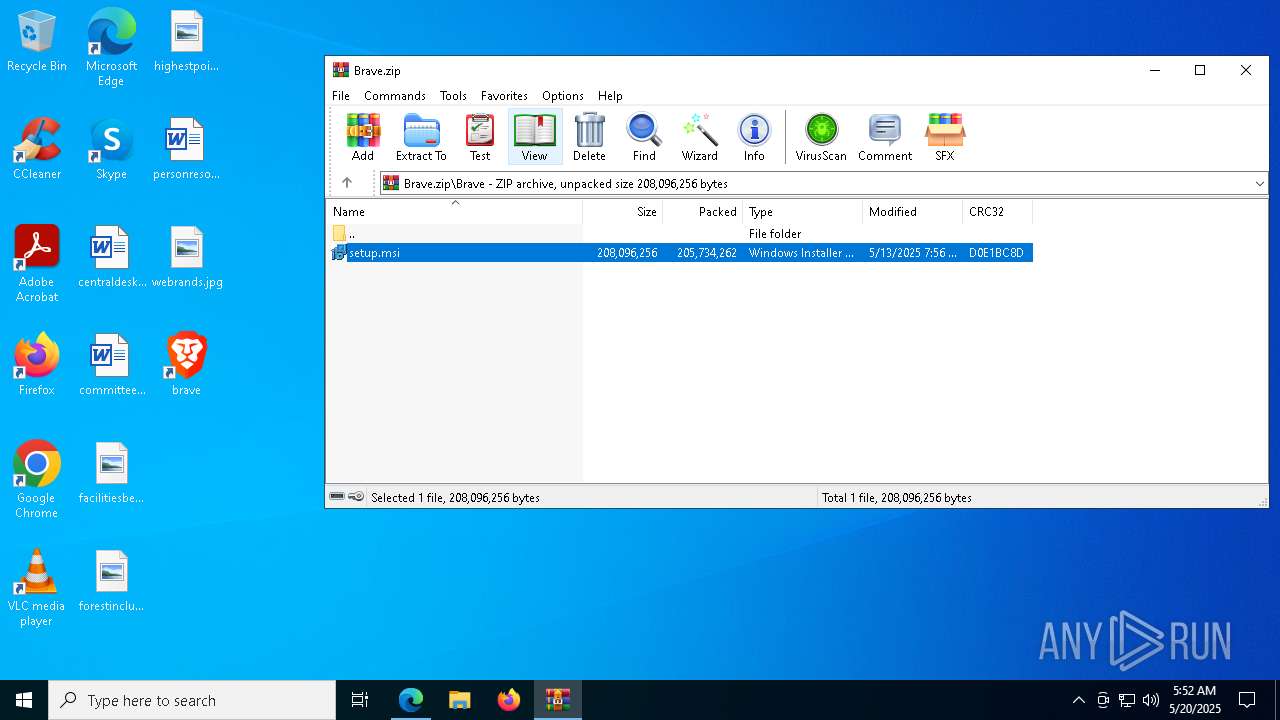Screen dimensions: 1280x720
Task: Sort by the Size column header
Action: (623, 212)
